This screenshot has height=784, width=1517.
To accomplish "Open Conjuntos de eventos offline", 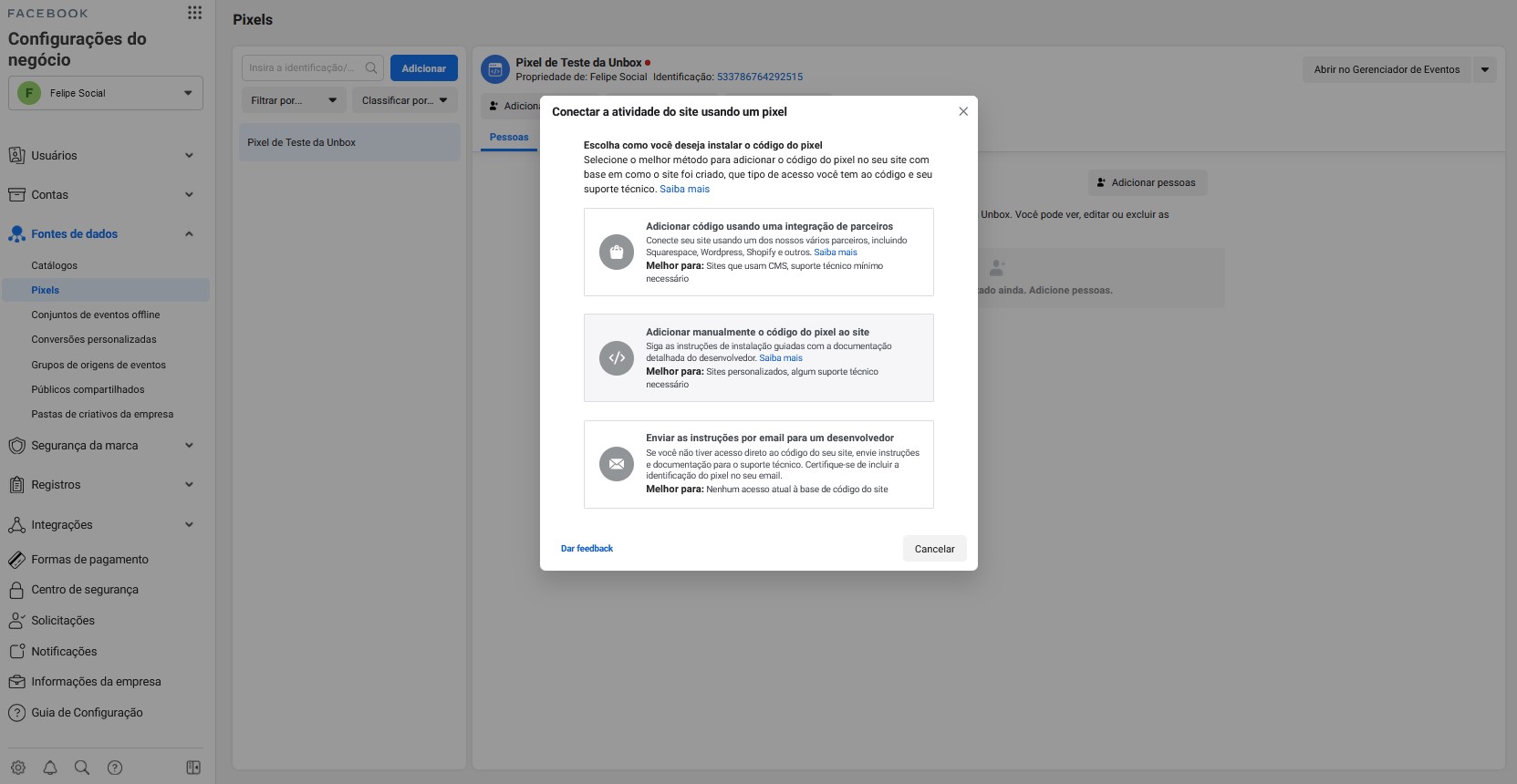I will click(96, 315).
